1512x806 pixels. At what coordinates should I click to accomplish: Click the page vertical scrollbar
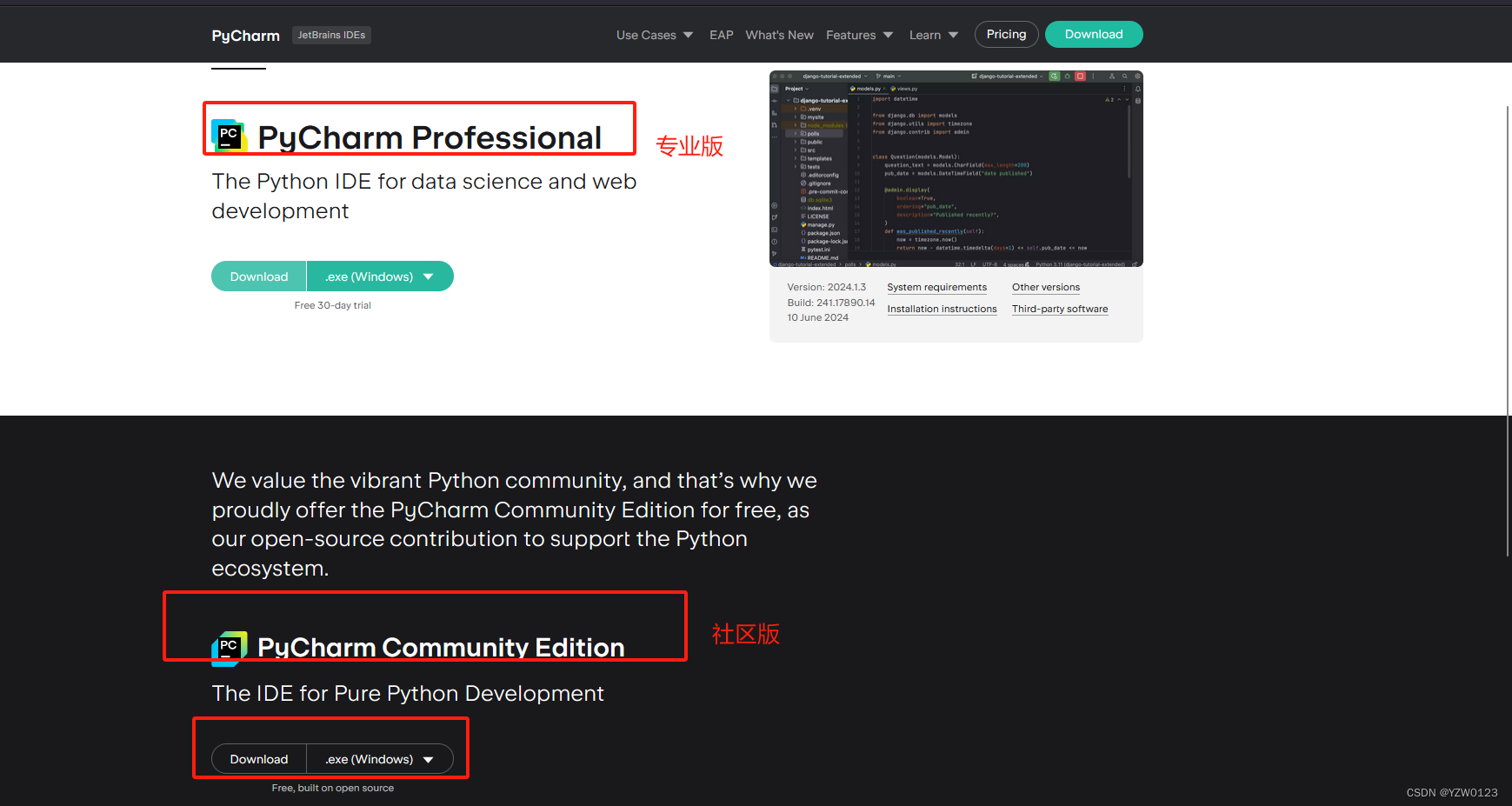coord(1508,330)
